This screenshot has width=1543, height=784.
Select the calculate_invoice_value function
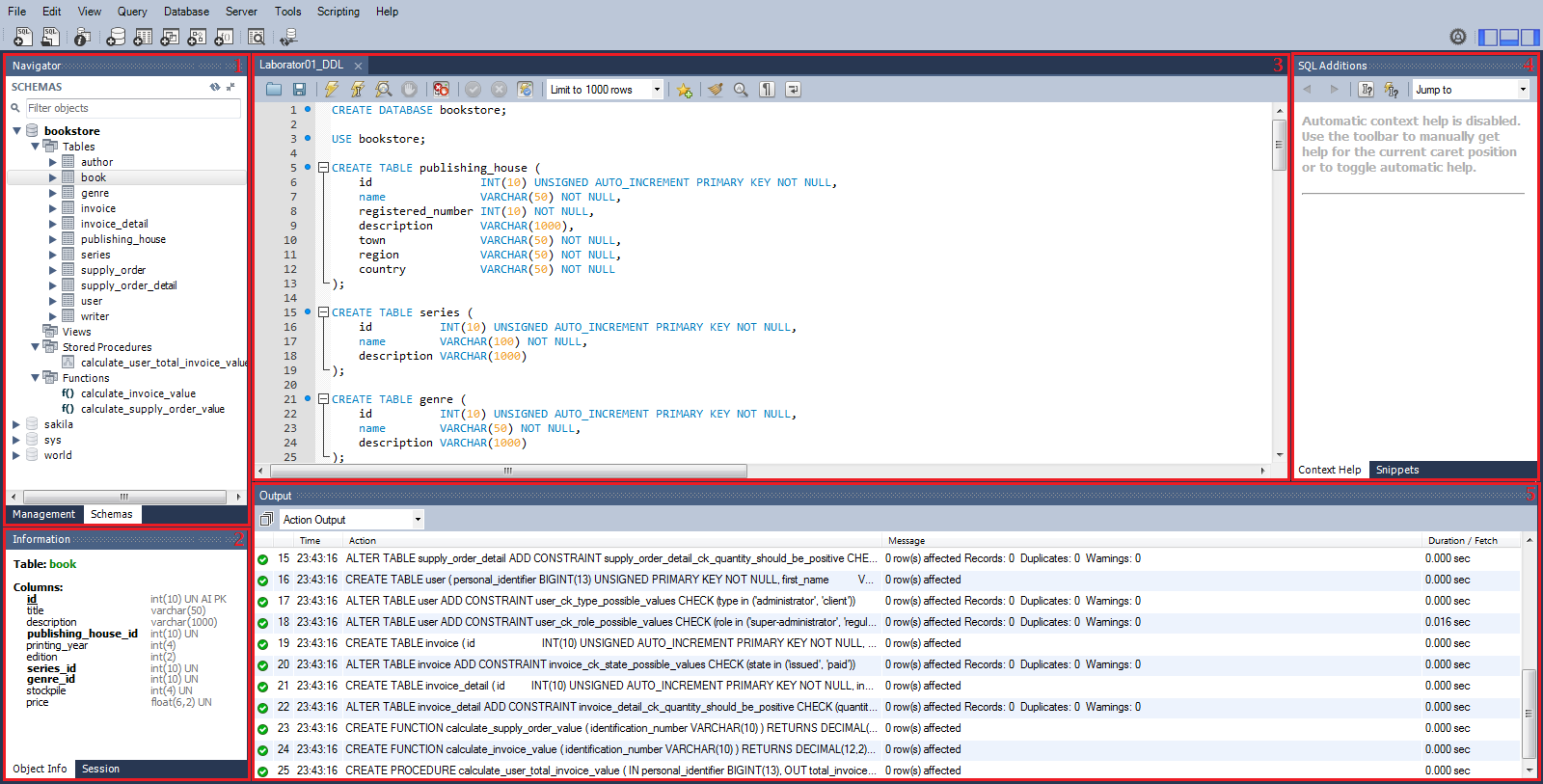[x=138, y=393]
